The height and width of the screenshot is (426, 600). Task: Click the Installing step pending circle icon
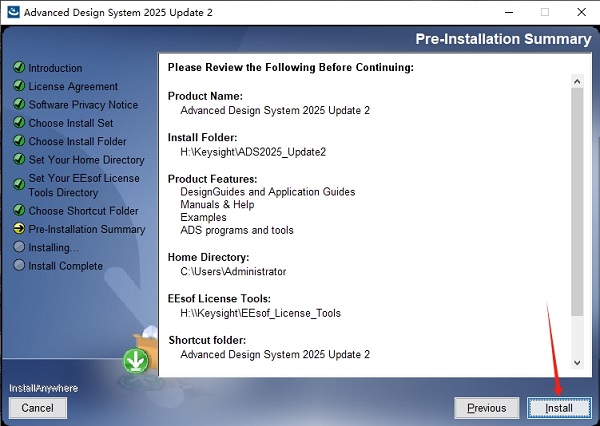pos(19,246)
